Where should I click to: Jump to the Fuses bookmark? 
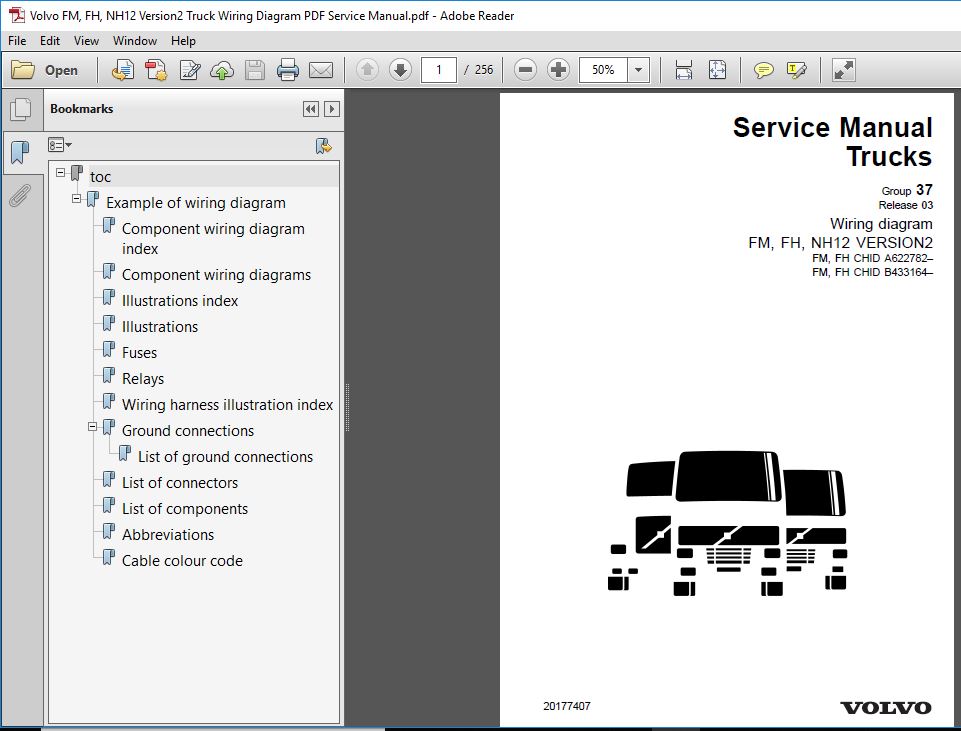click(139, 353)
